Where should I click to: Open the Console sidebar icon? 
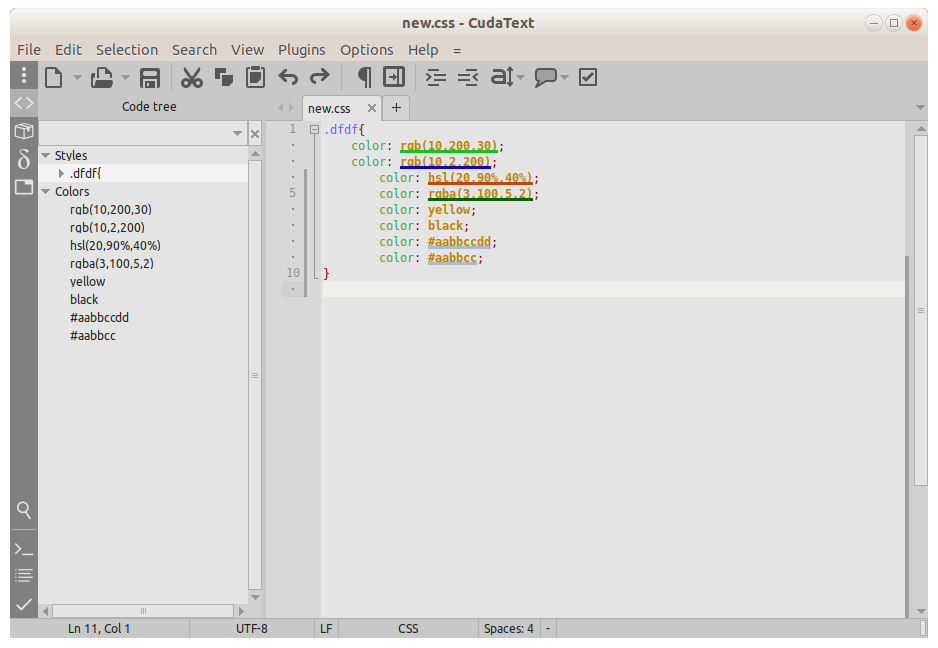click(24, 549)
